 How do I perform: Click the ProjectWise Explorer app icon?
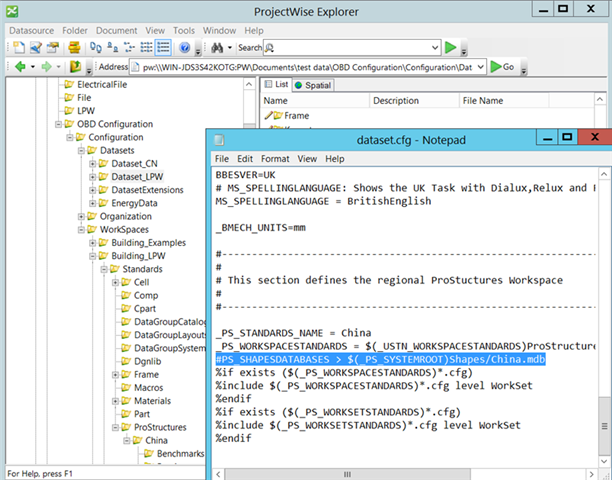tap(12, 11)
